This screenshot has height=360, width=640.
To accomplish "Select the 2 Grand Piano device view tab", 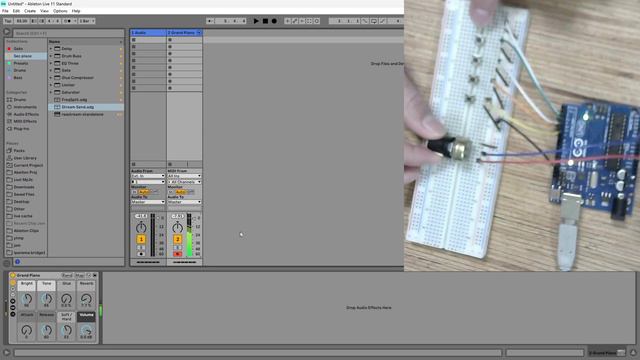I will click(x=607, y=353).
